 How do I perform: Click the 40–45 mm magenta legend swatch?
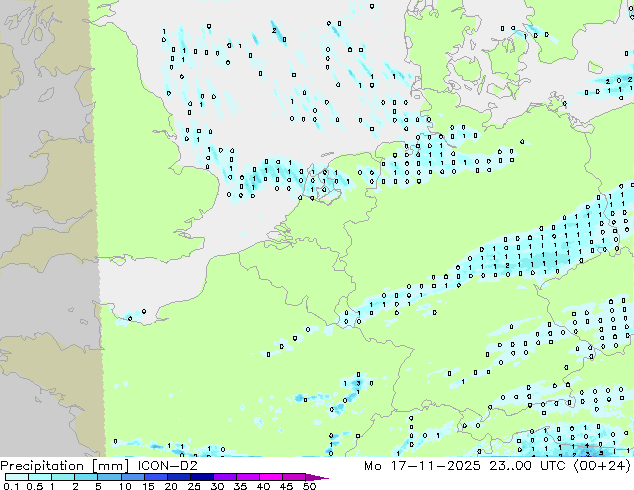click(x=271, y=477)
